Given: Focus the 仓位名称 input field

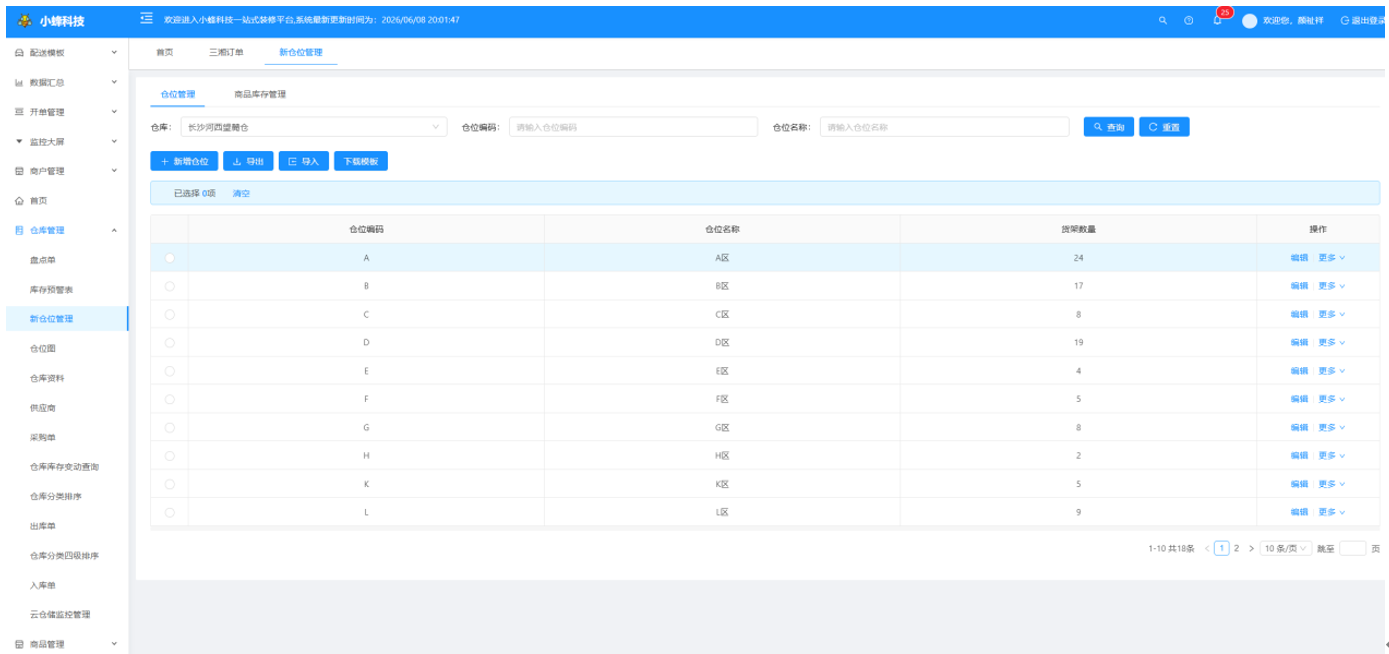Looking at the screenshot, I should pos(946,127).
